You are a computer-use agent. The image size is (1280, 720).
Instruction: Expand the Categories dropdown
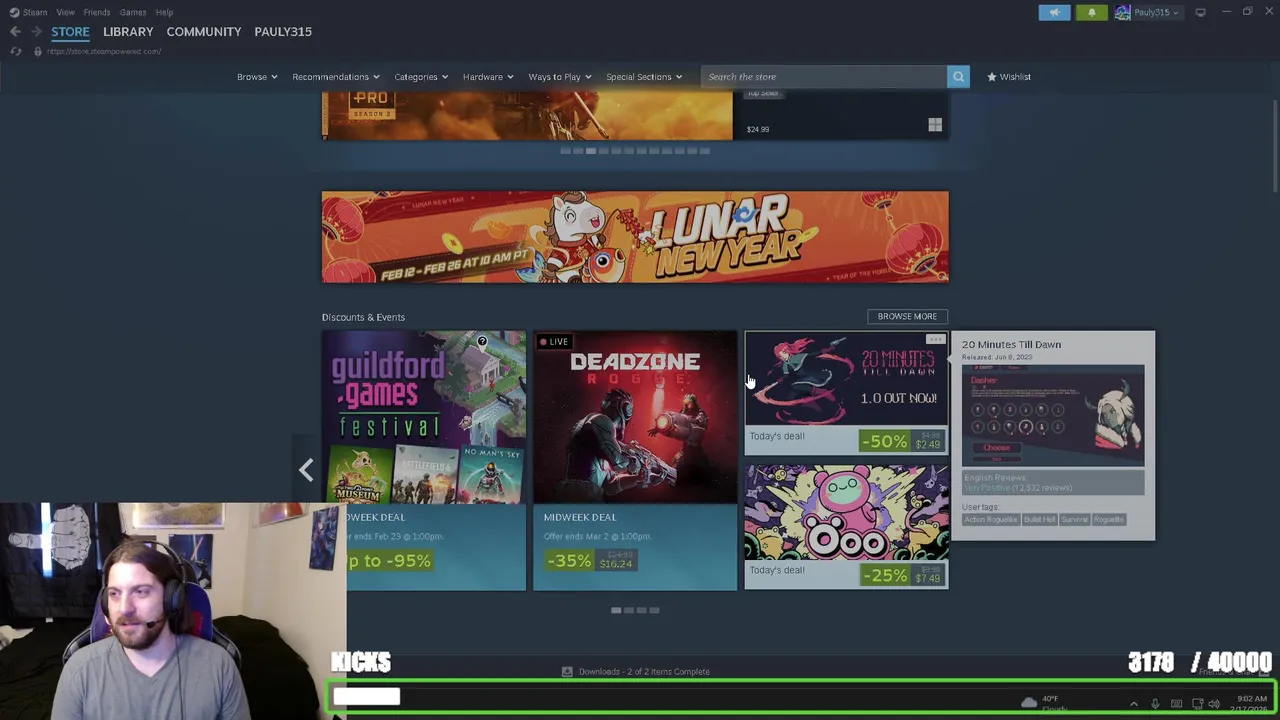pos(421,77)
